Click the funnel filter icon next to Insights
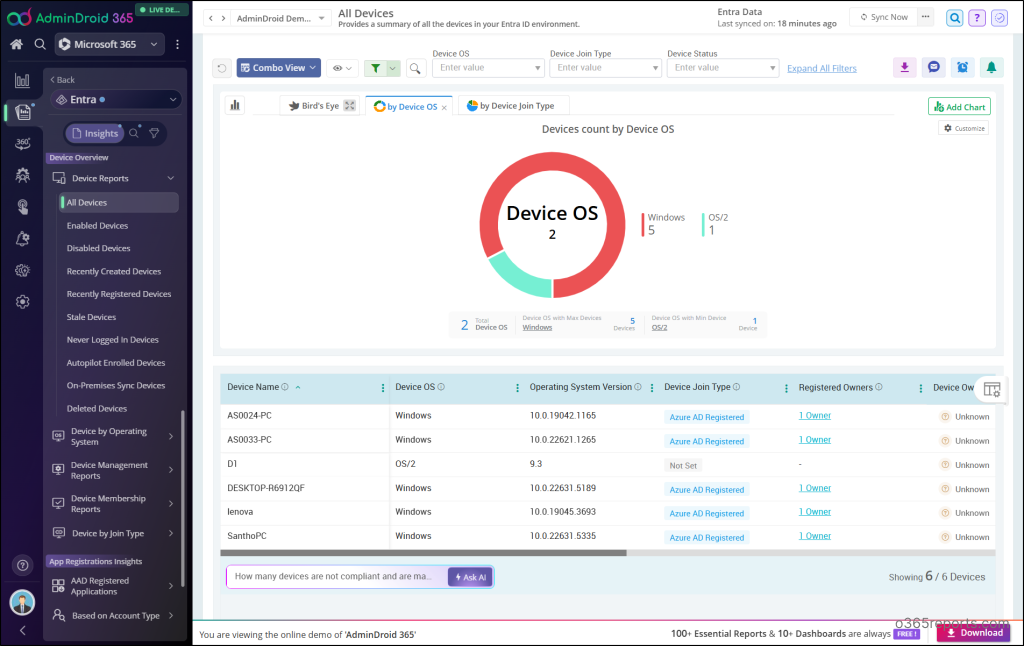1024x646 pixels. pyautogui.click(x=154, y=133)
